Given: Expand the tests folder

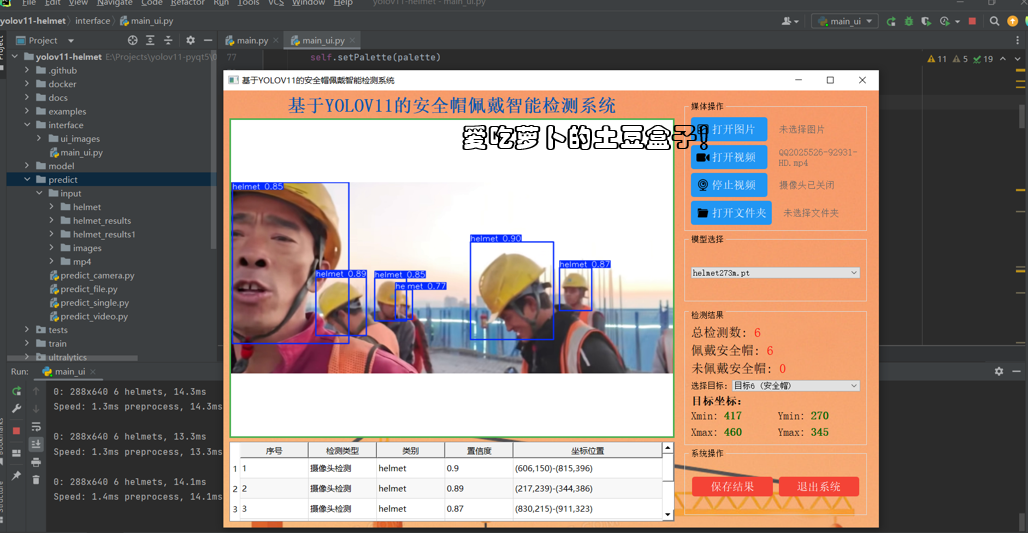Looking at the screenshot, I should 28,330.
